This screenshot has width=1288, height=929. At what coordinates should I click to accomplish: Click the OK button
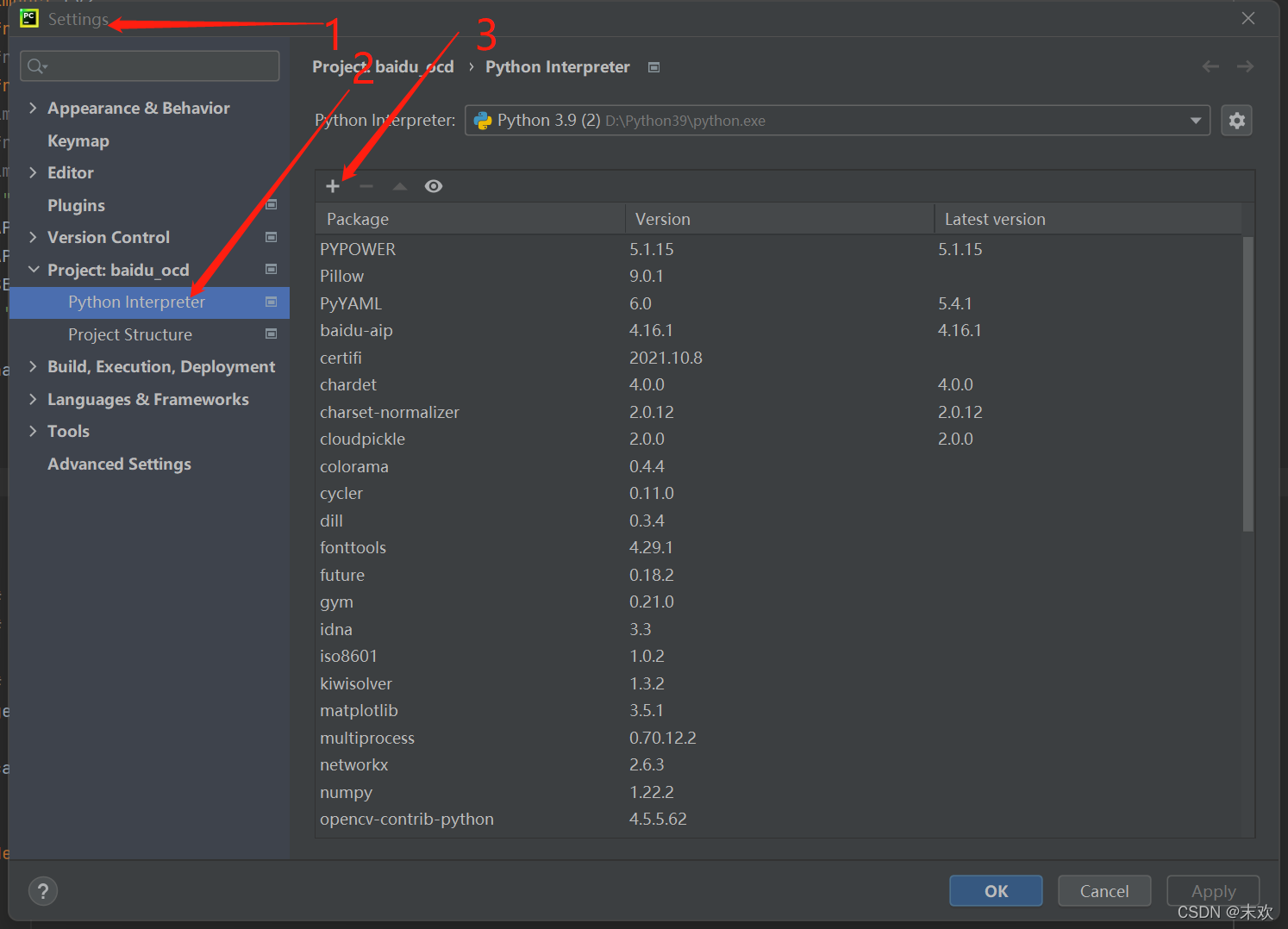point(996,891)
